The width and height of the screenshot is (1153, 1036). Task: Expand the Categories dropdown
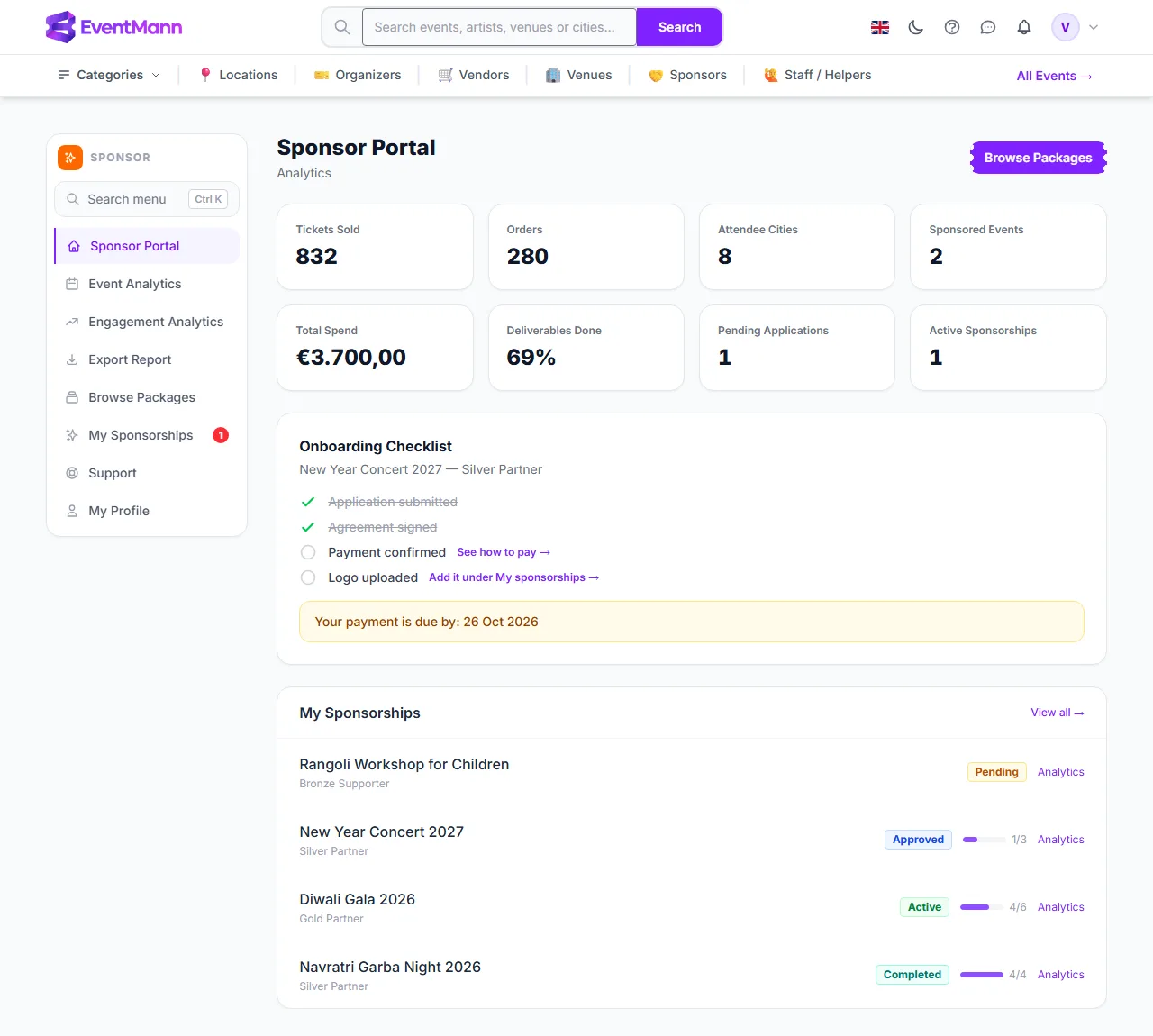click(x=109, y=76)
